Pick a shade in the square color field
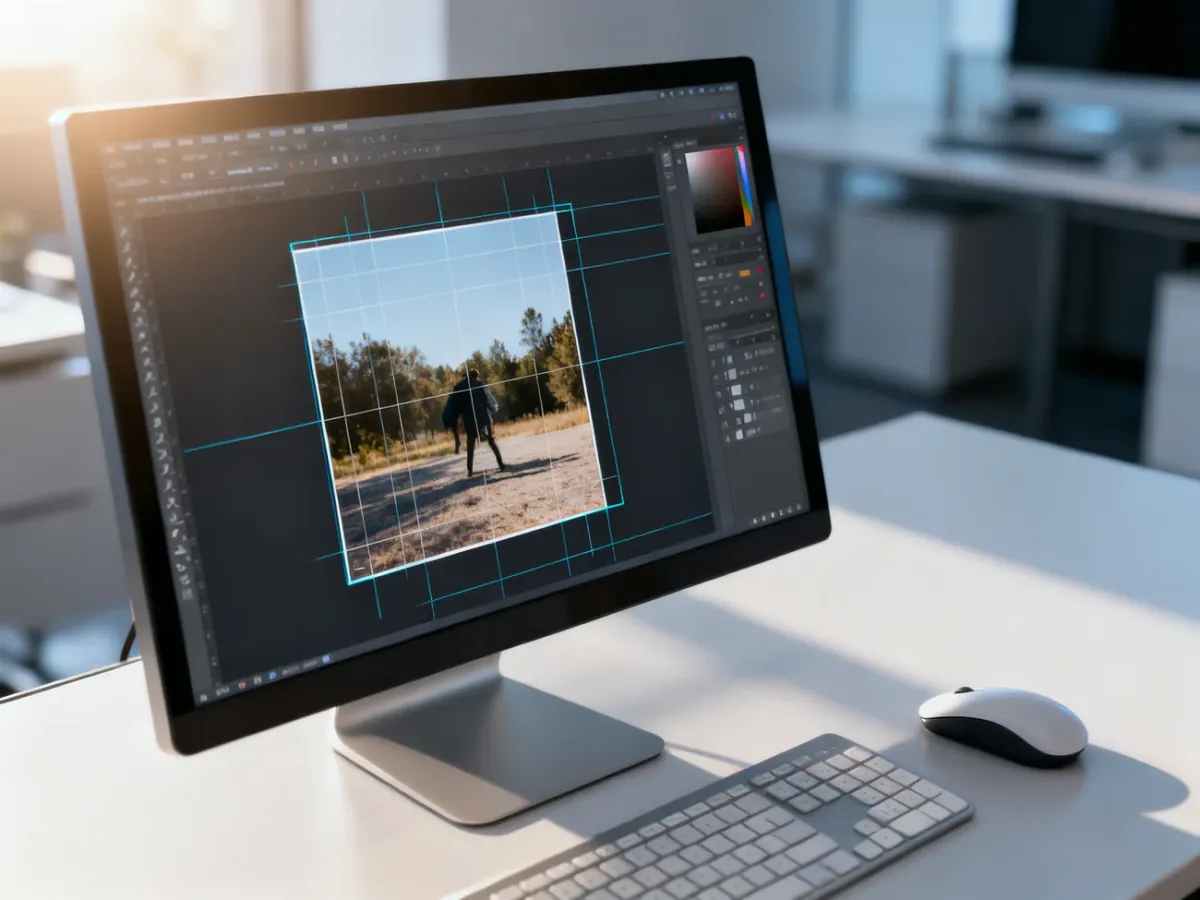Screen dimensions: 1200x900 pos(713,191)
